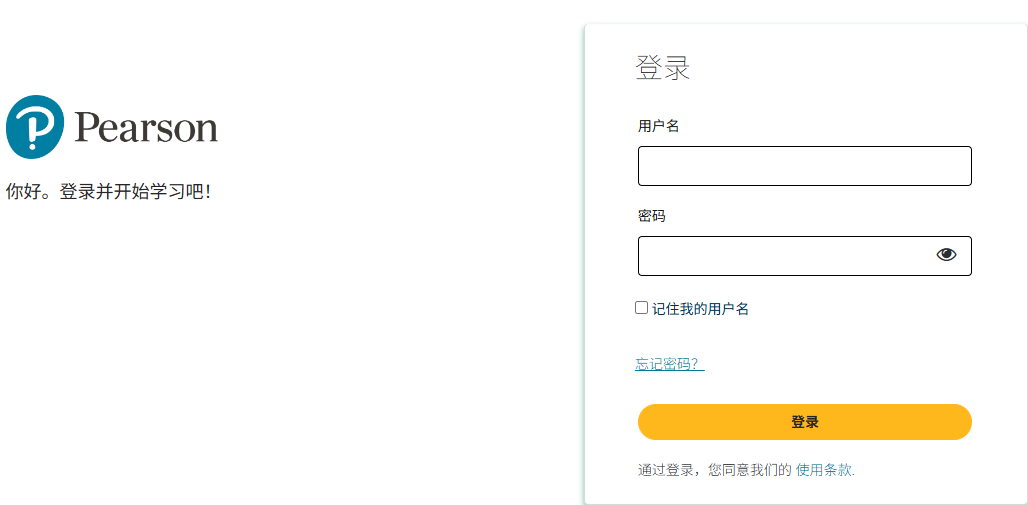Open the 使用条款 link
This screenshot has width=1028, height=505.
tap(824, 470)
